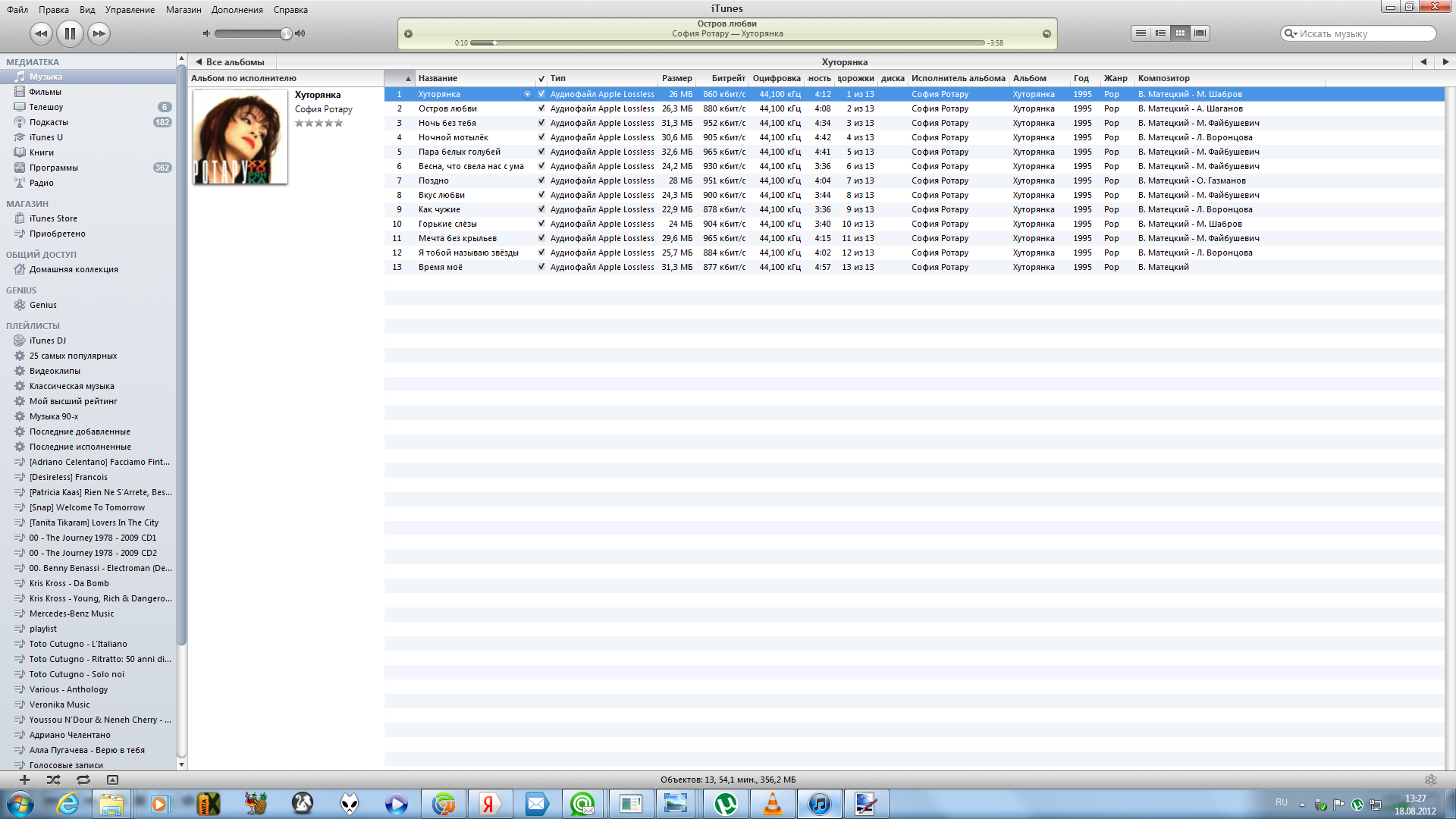Image resolution: width=1456 pixels, height=819 pixels.
Task: Adjust the volume slider knob
Action: click(286, 33)
